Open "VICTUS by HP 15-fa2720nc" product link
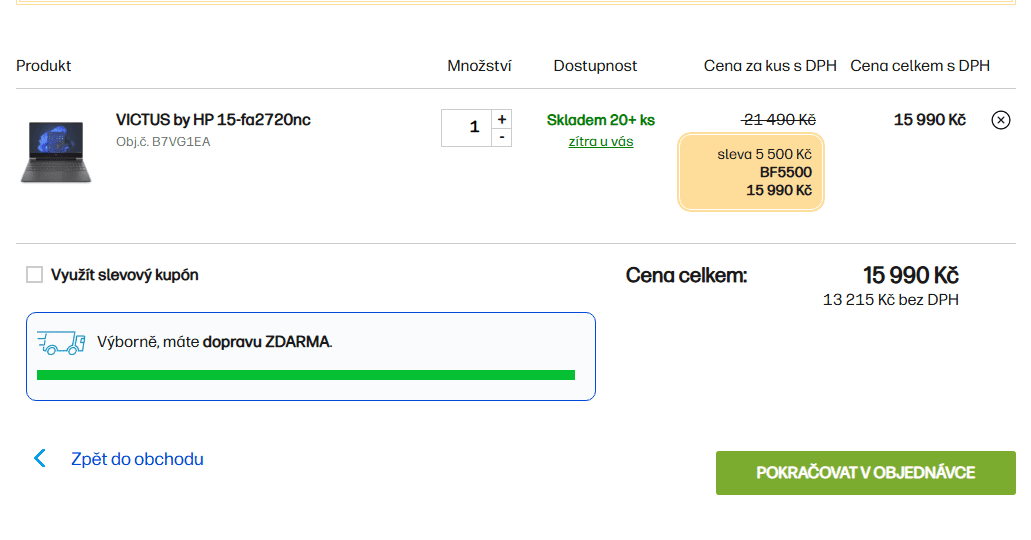This screenshot has width=1031, height=540. click(x=213, y=120)
